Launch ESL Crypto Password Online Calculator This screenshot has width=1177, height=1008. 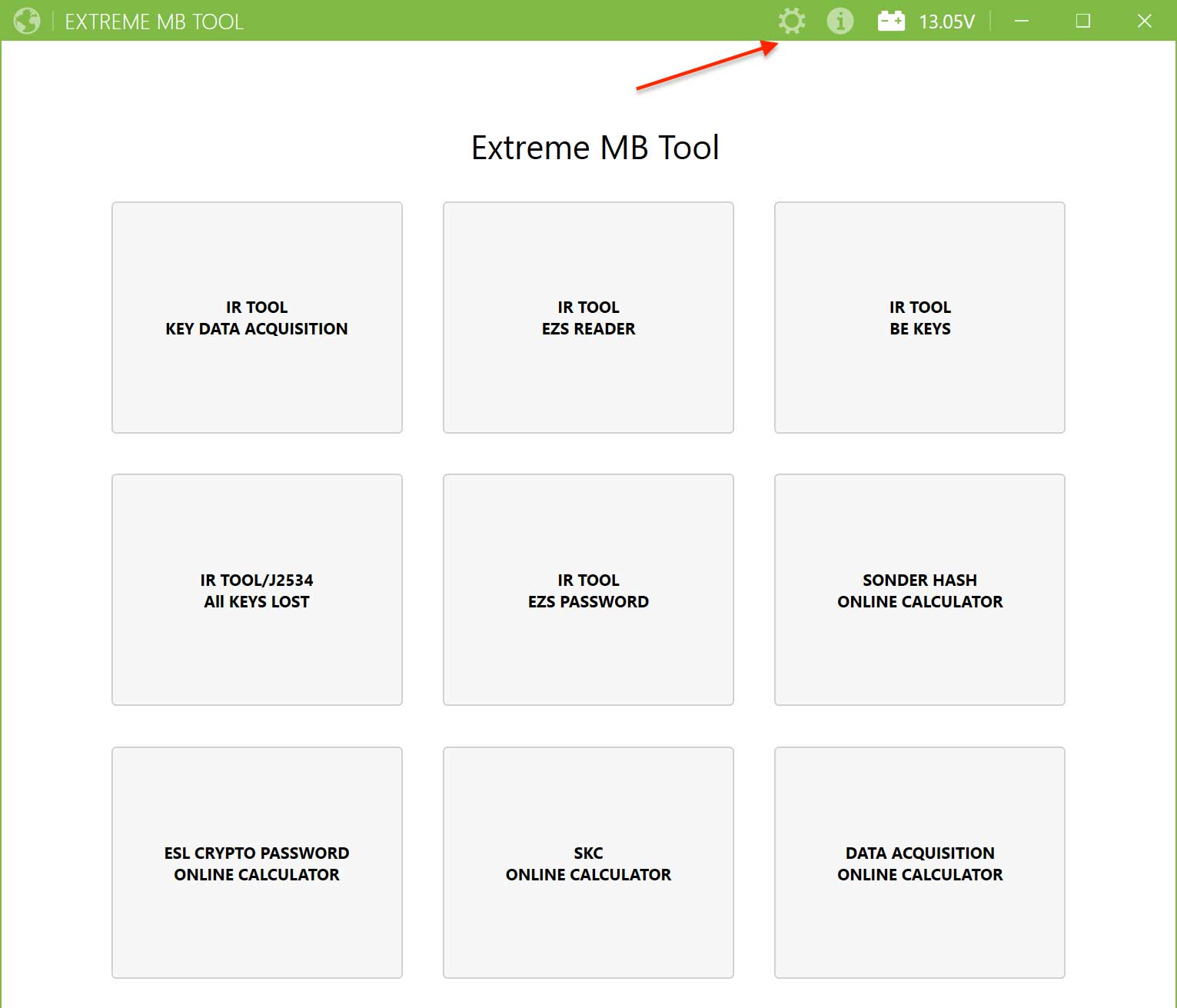pyautogui.click(x=257, y=863)
